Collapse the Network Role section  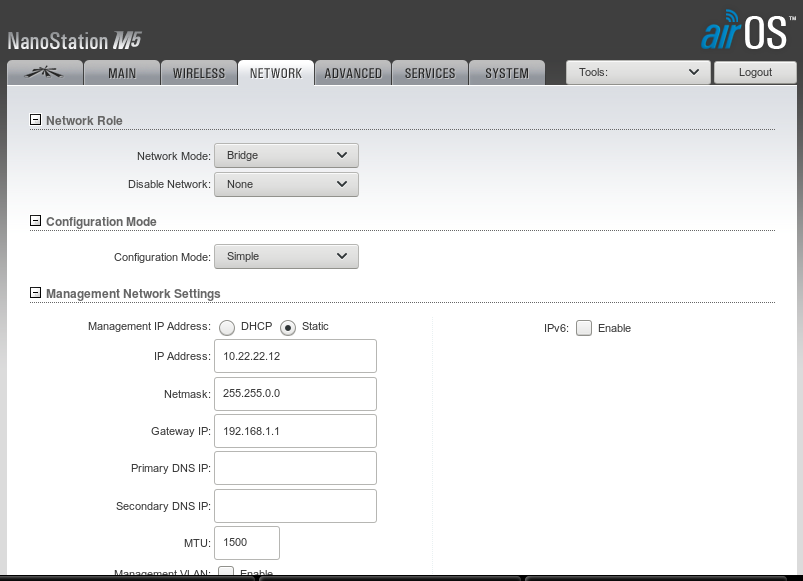[x=36, y=120]
